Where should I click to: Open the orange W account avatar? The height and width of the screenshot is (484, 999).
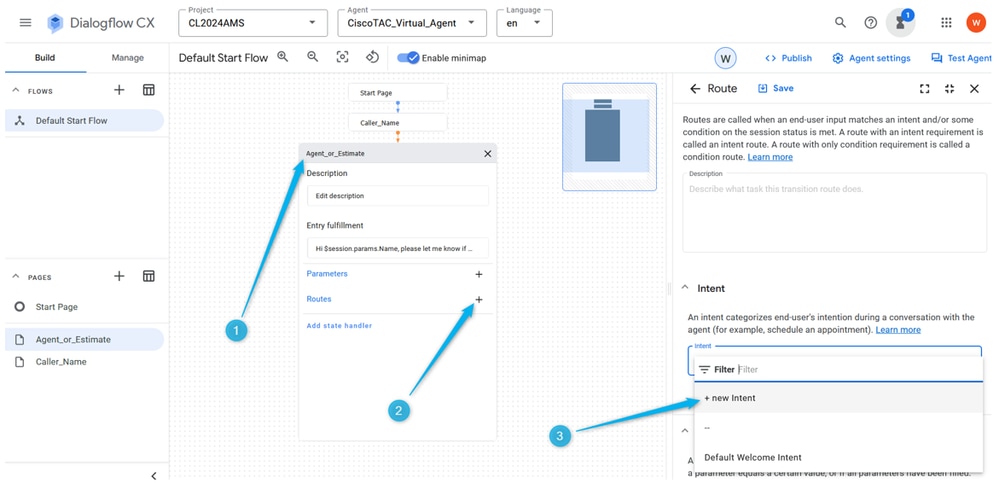click(975, 23)
